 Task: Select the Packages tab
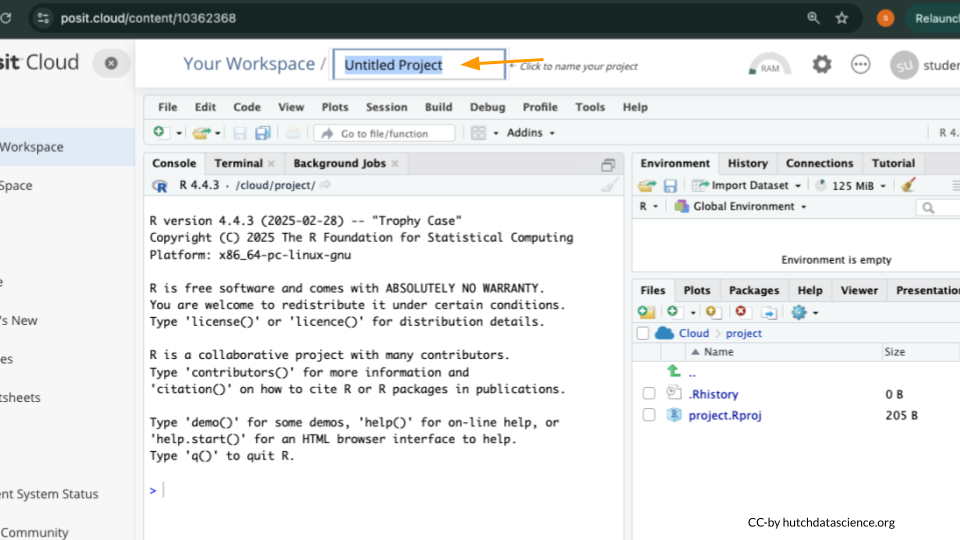pos(754,290)
